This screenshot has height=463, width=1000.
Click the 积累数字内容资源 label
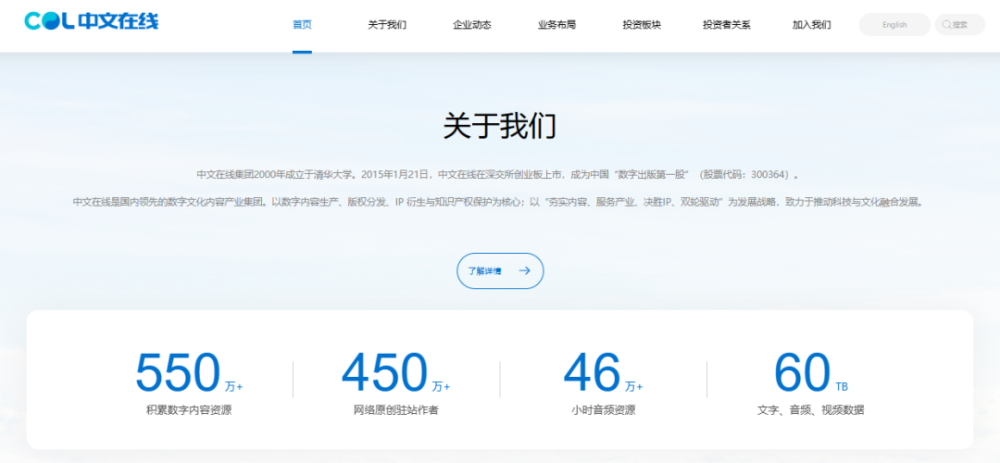click(189, 410)
